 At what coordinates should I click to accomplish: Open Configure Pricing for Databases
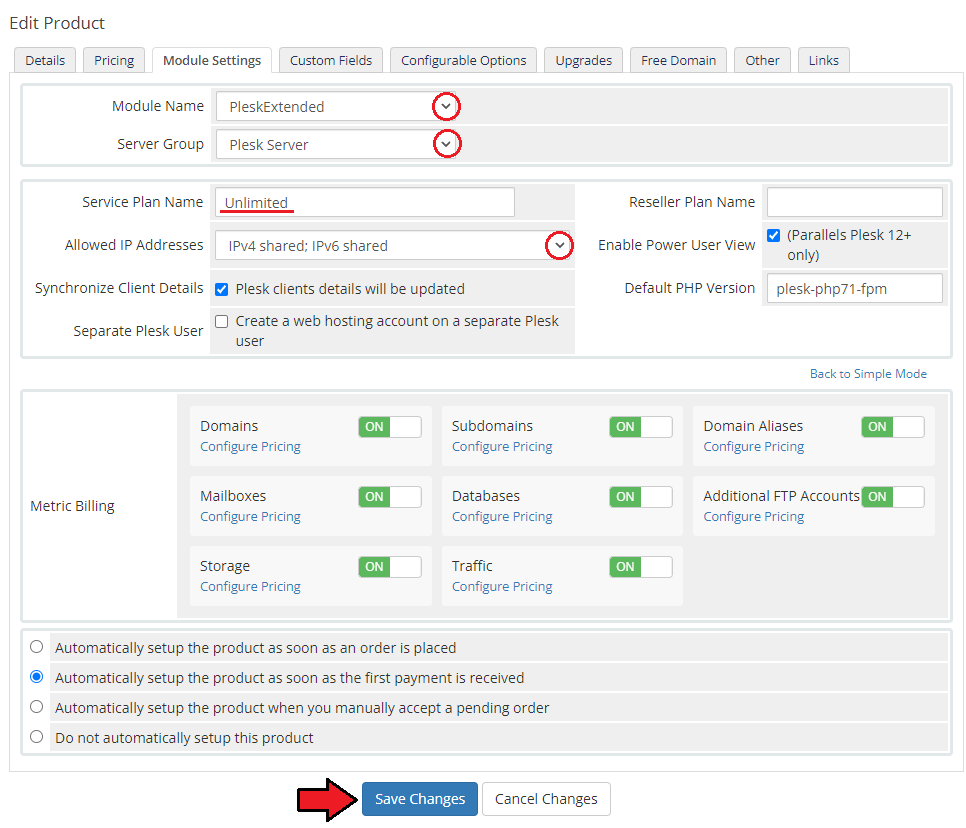click(x=502, y=517)
